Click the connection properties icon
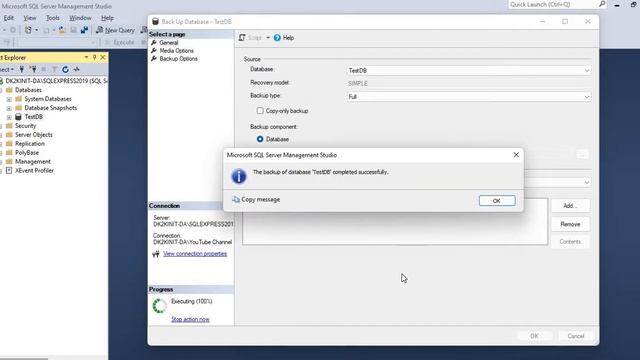 (156, 254)
